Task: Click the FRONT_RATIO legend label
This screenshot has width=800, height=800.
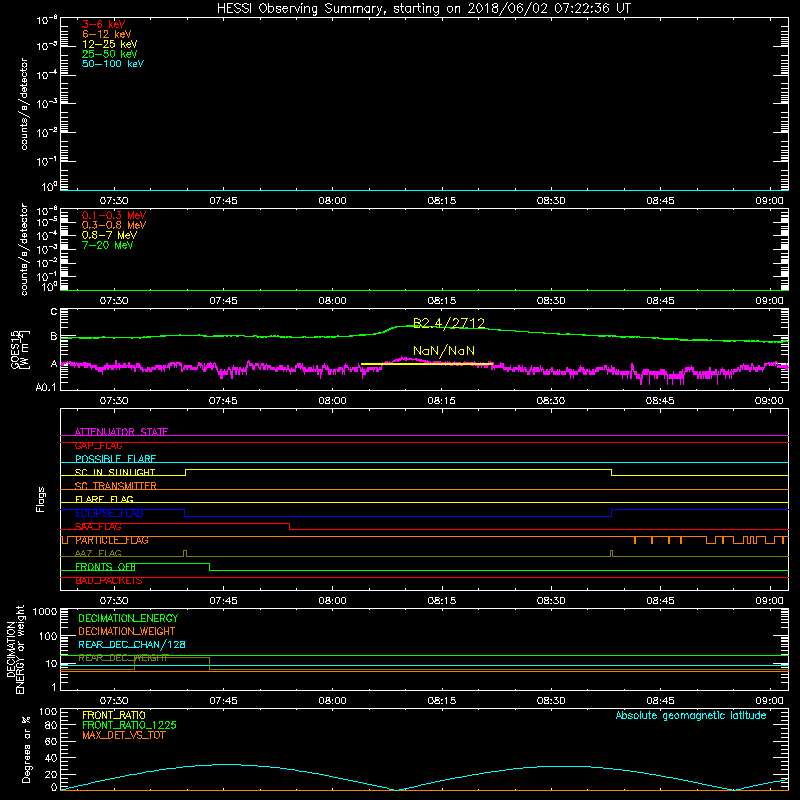Action: point(114,715)
